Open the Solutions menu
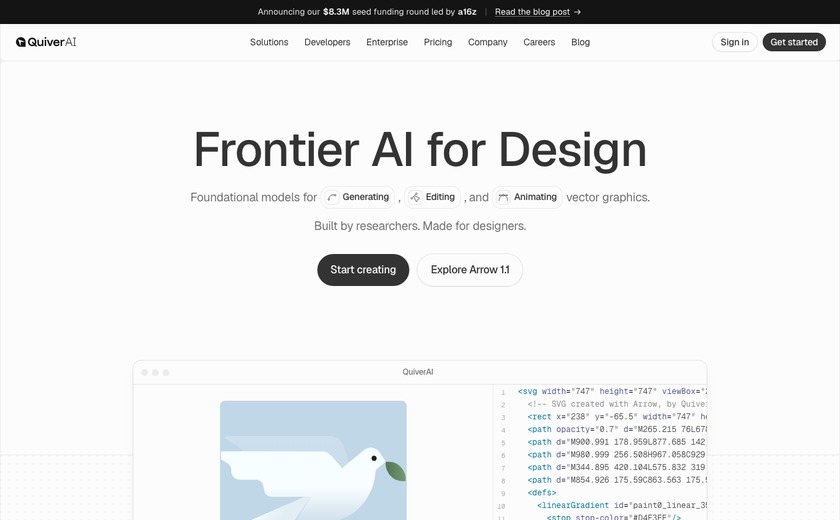840x520 pixels. [269, 42]
